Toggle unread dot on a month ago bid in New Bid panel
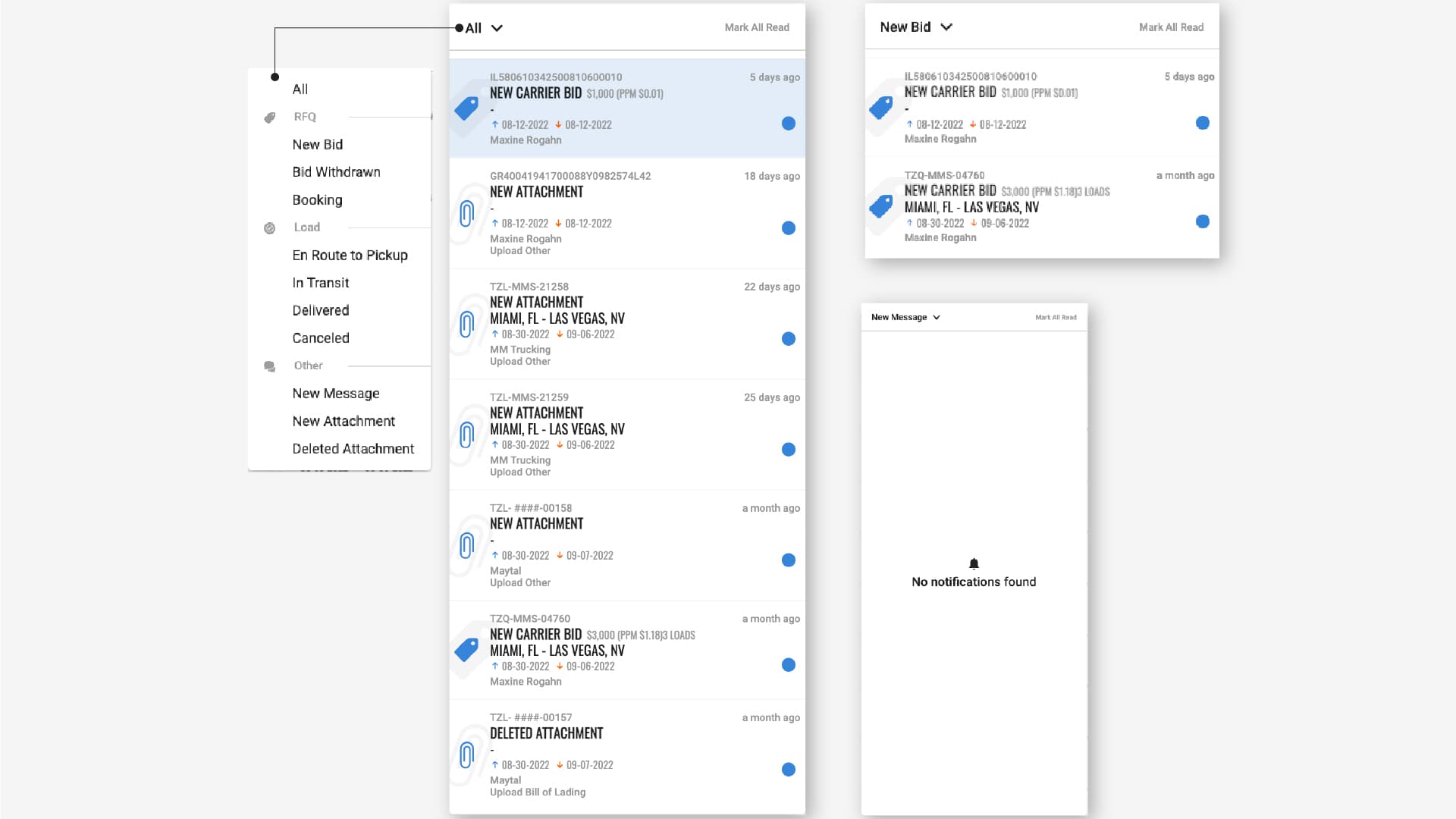 click(1203, 221)
